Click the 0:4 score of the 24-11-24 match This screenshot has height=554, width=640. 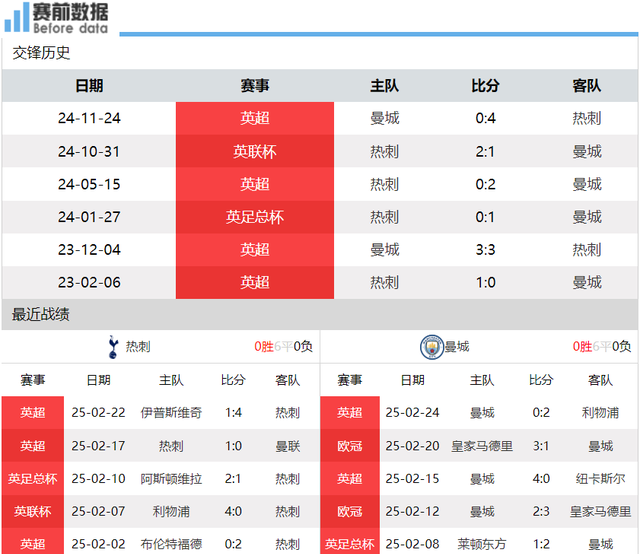(x=485, y=118)
